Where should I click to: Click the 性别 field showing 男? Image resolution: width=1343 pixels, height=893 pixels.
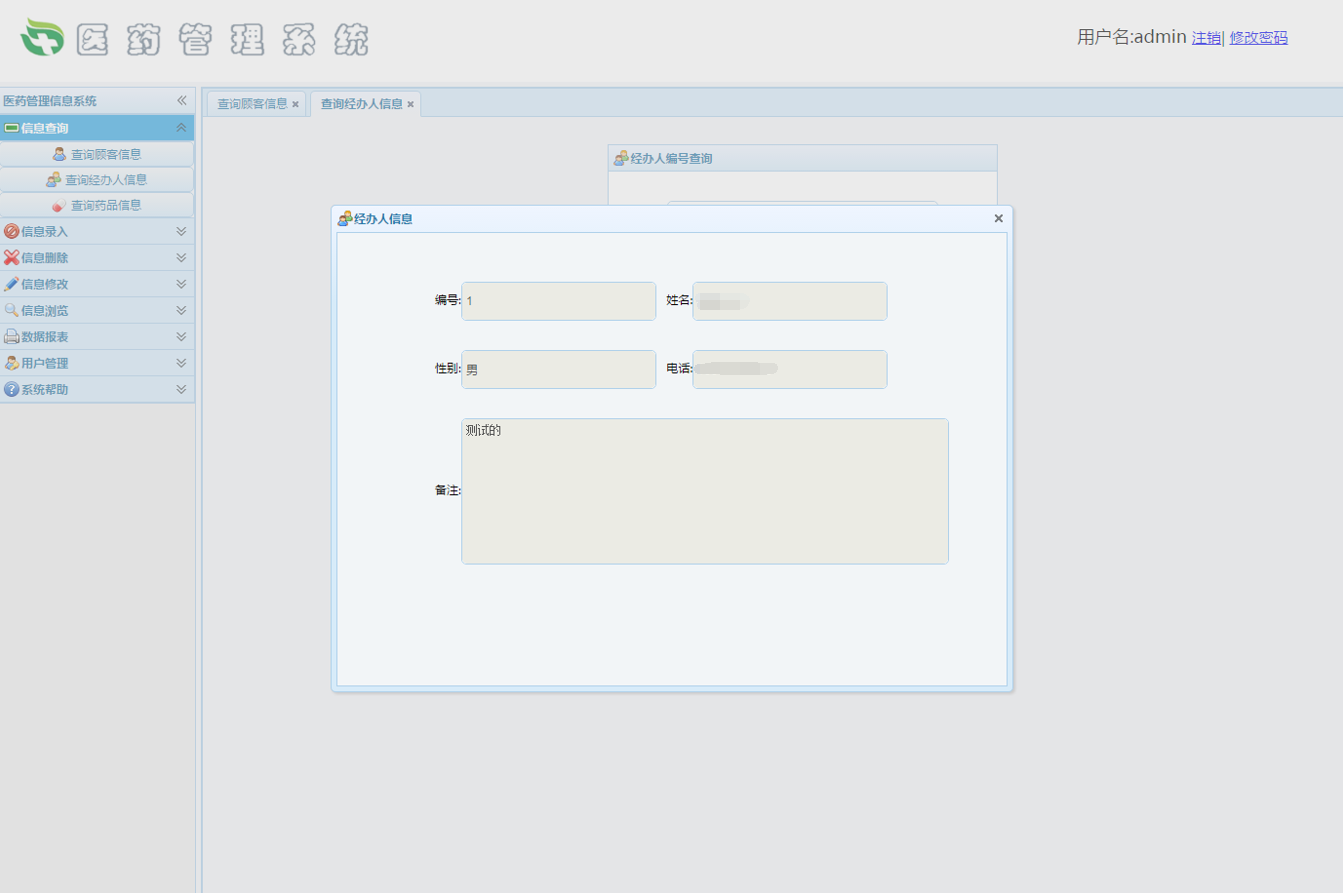pos(559,369)
